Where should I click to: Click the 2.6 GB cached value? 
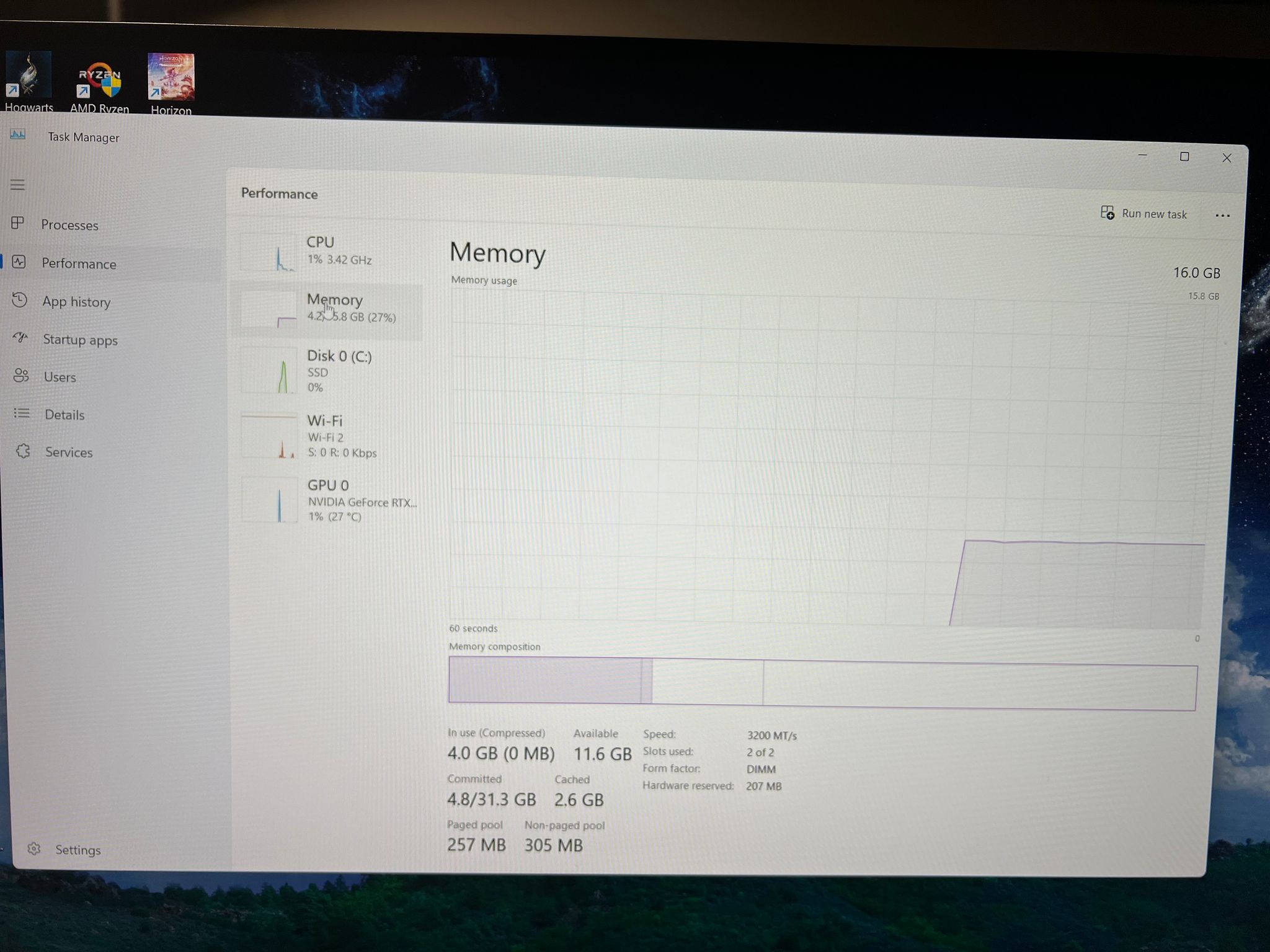[x=579, y=800]
